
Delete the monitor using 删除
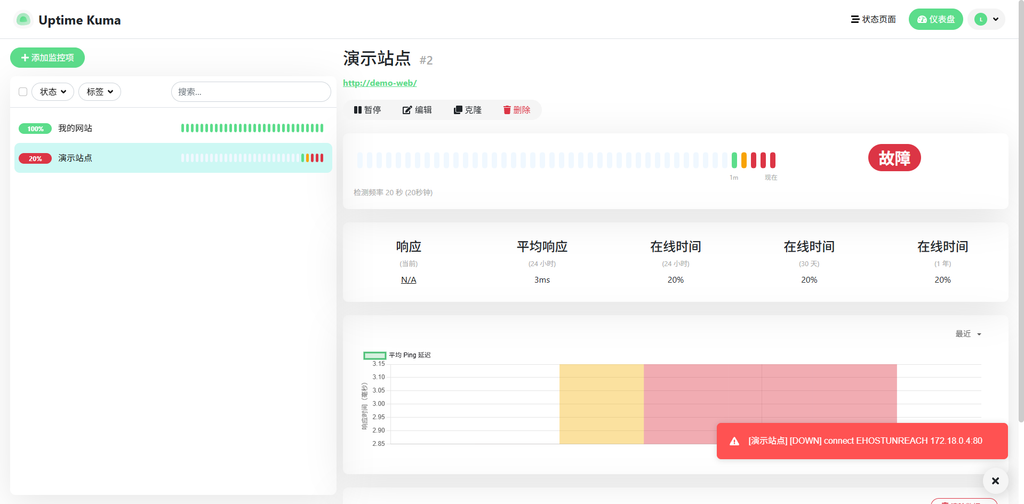pyautogui.click(x=517, y=110)
